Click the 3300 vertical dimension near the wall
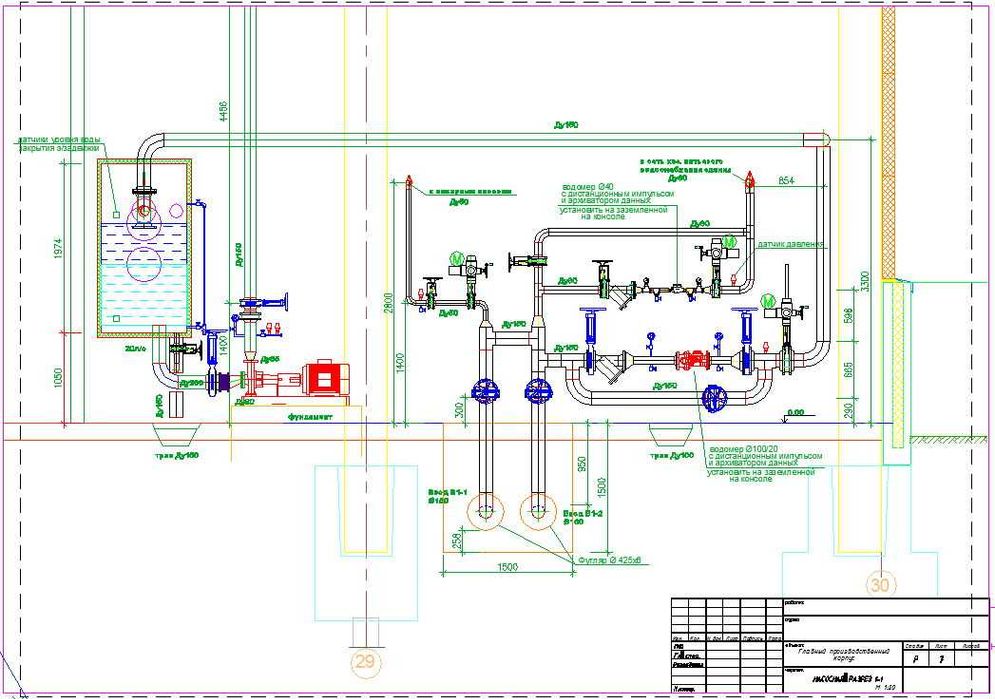 tap(866, 281)
